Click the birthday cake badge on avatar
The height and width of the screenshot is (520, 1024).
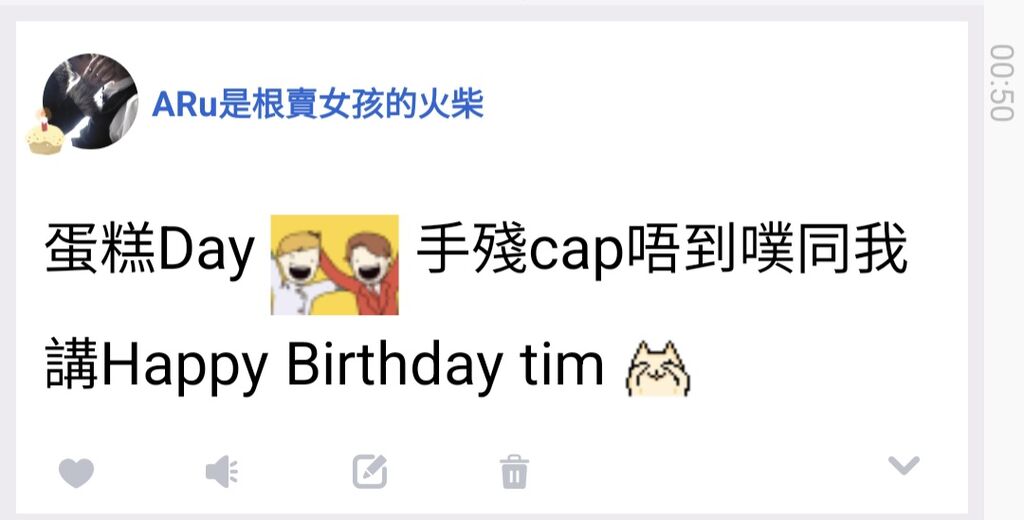(x=45, y=134)
